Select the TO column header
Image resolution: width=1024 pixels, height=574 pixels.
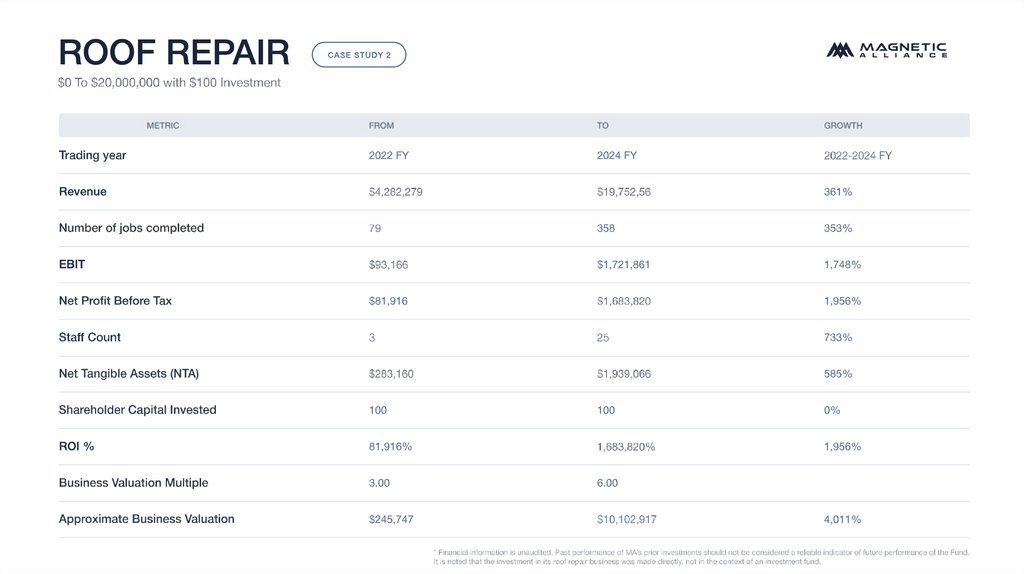click(603, 126)
